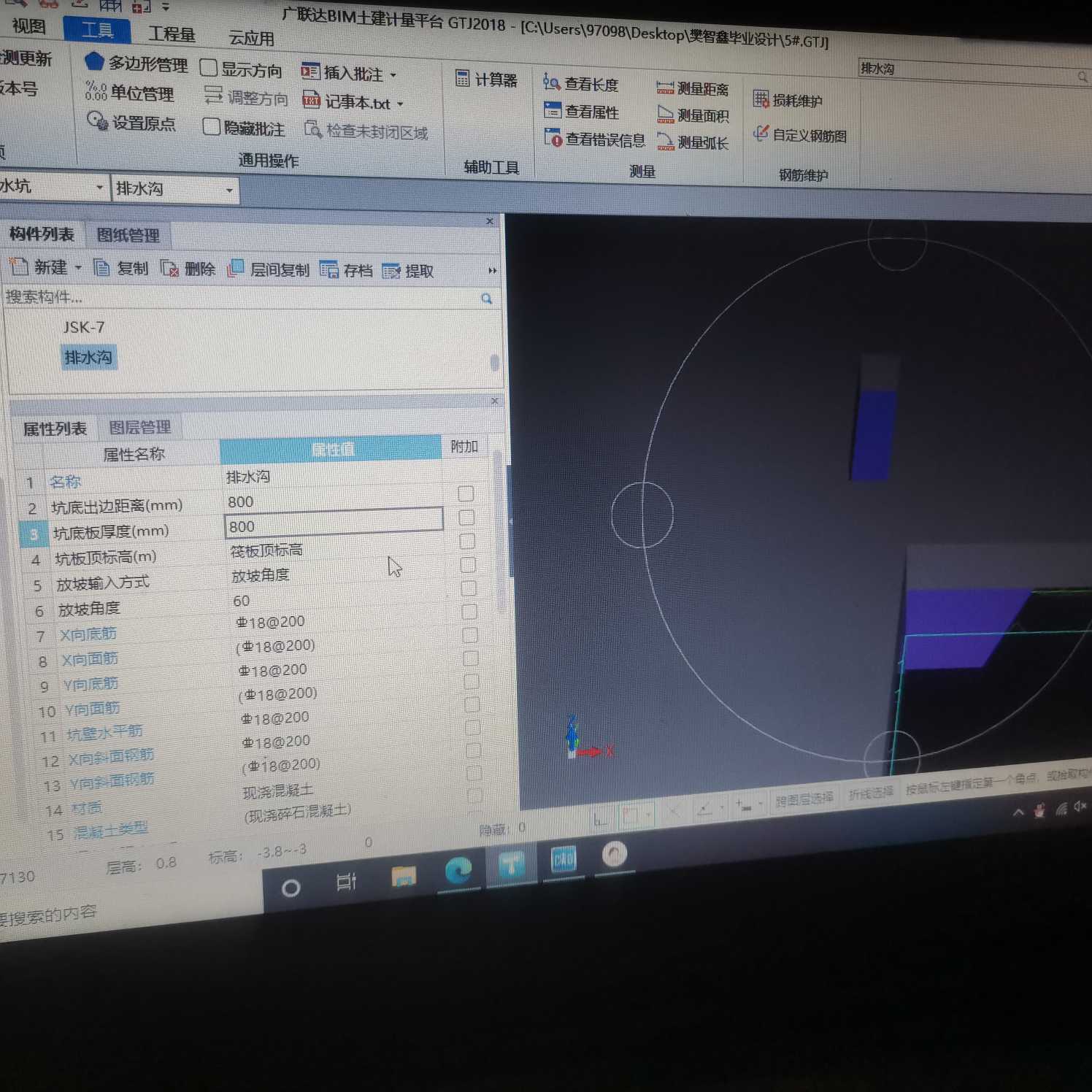Screen dimensions: 1092x1092
Task: Open Microsoft Edge from the taskbar
Action: [458, 869]
